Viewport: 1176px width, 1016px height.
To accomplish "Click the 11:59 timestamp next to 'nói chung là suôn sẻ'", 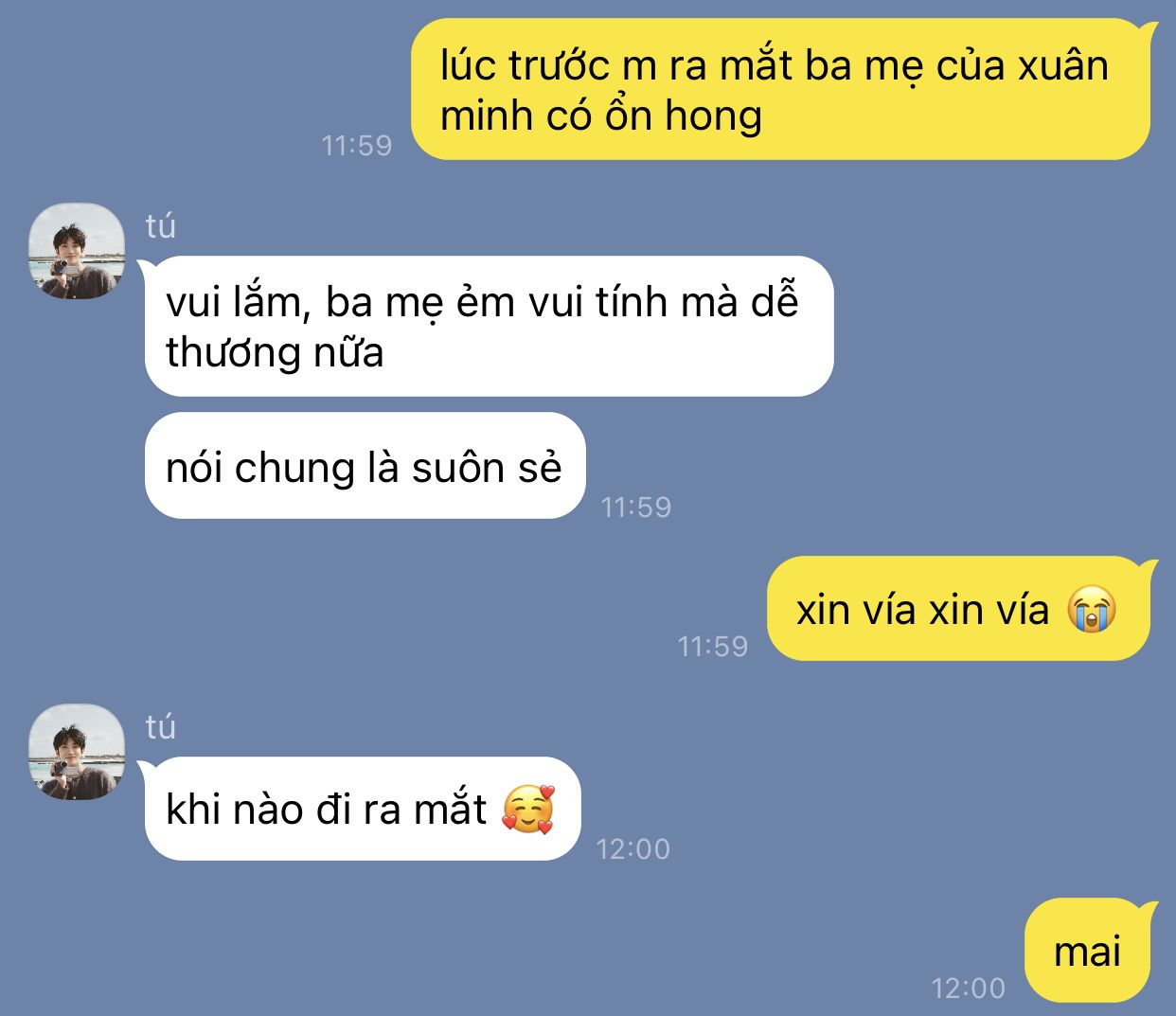I will tap(636, 507).
